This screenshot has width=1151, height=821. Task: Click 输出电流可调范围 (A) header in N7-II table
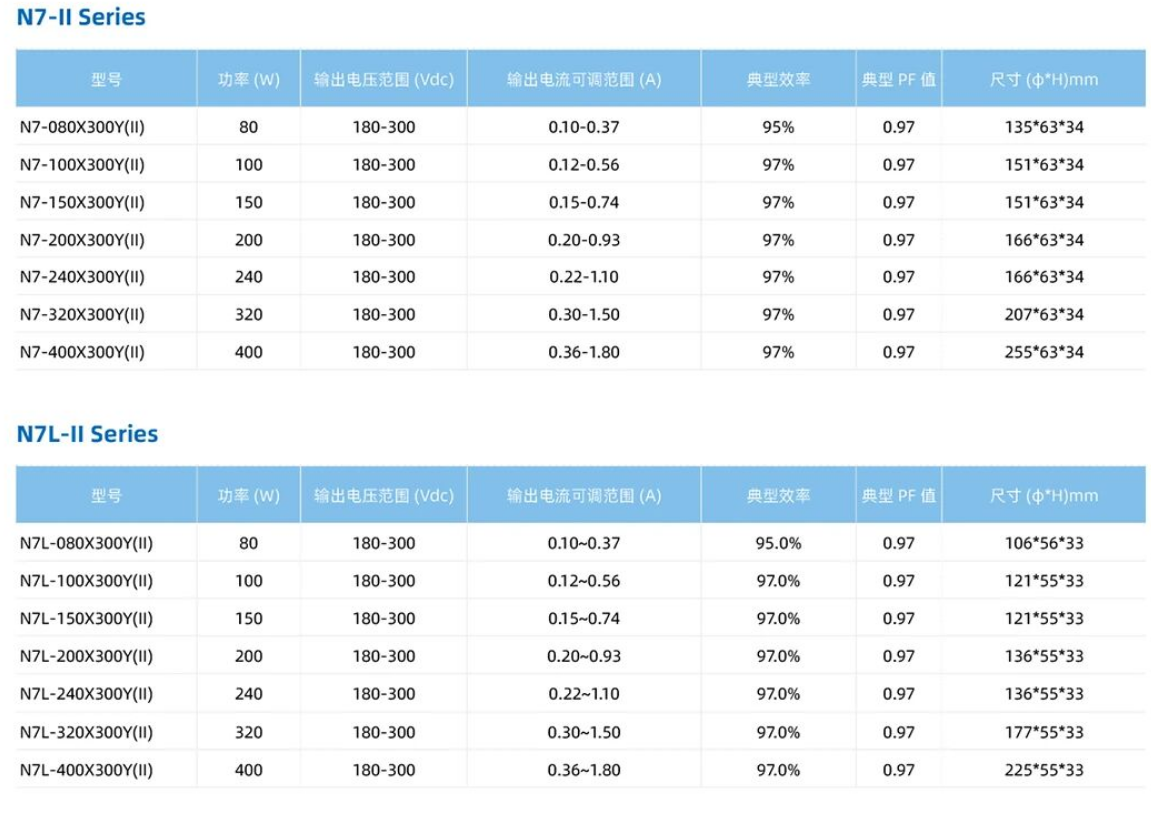pos(584,79)
